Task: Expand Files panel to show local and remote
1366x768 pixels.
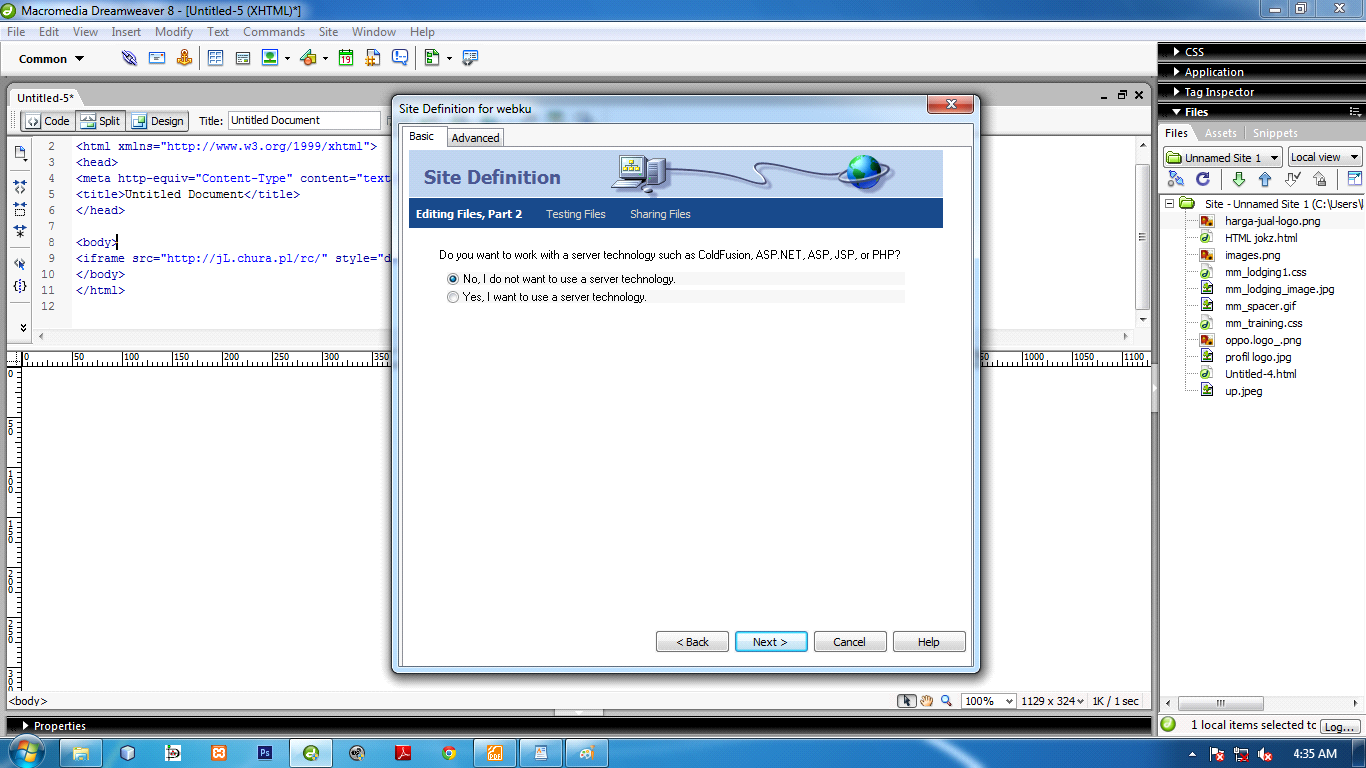Action: pyautogui.click(x=1354, y=179)
